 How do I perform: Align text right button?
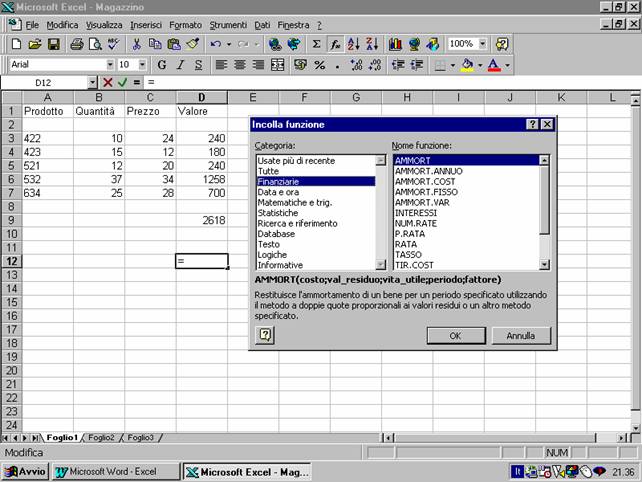[x=258, y=65]
